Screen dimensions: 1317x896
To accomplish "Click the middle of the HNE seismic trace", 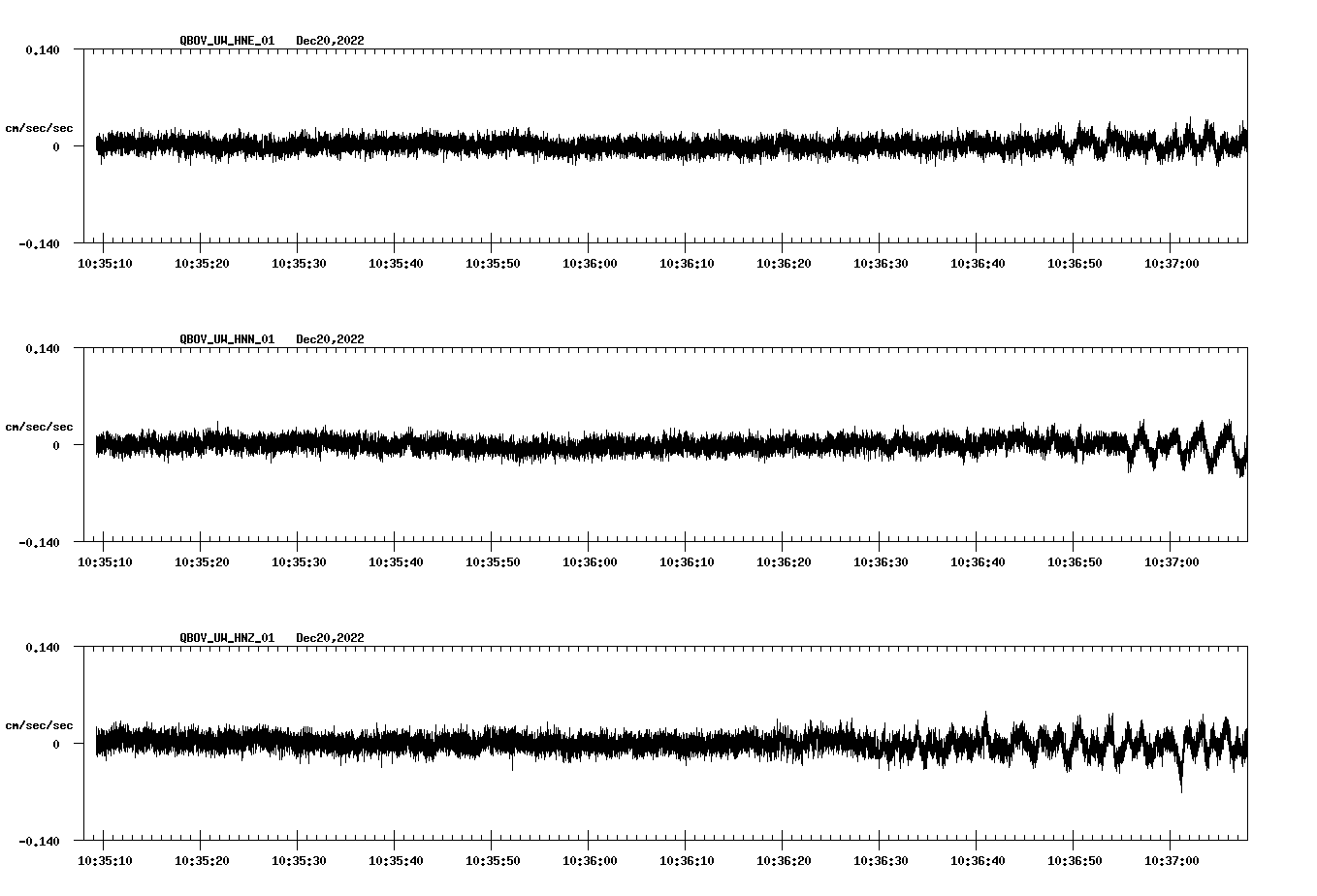I will (x=669, y=145).
